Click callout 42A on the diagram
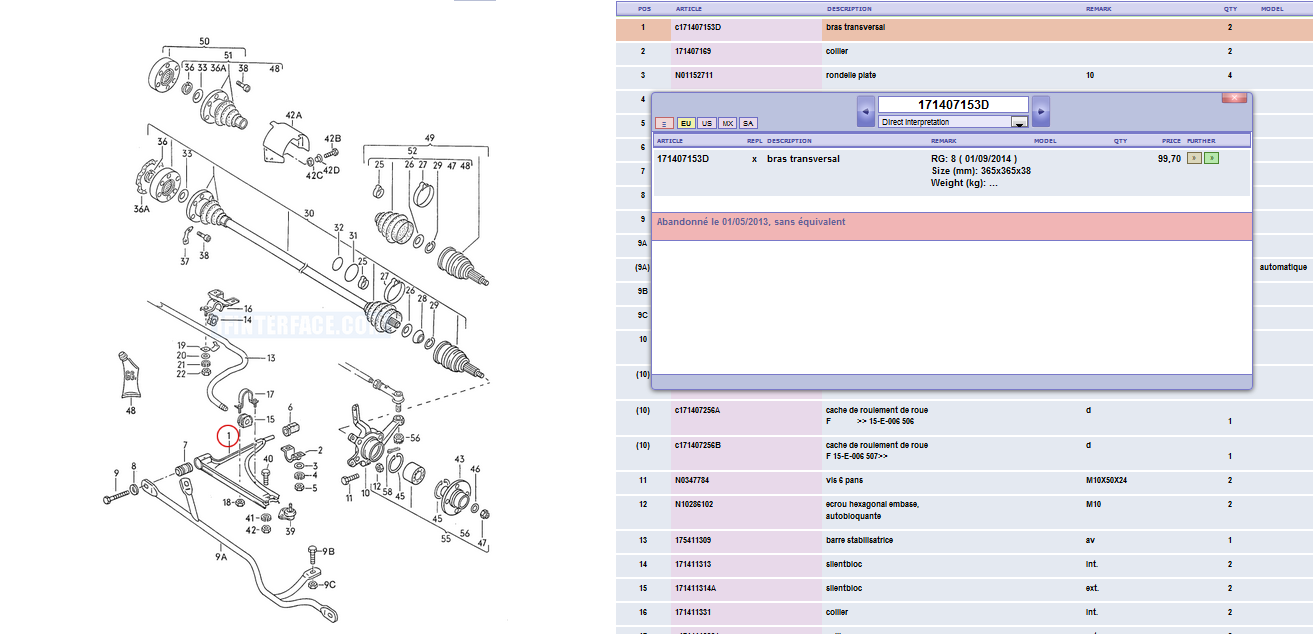Viewport: 1313px width, 634px height. point(293,116)
